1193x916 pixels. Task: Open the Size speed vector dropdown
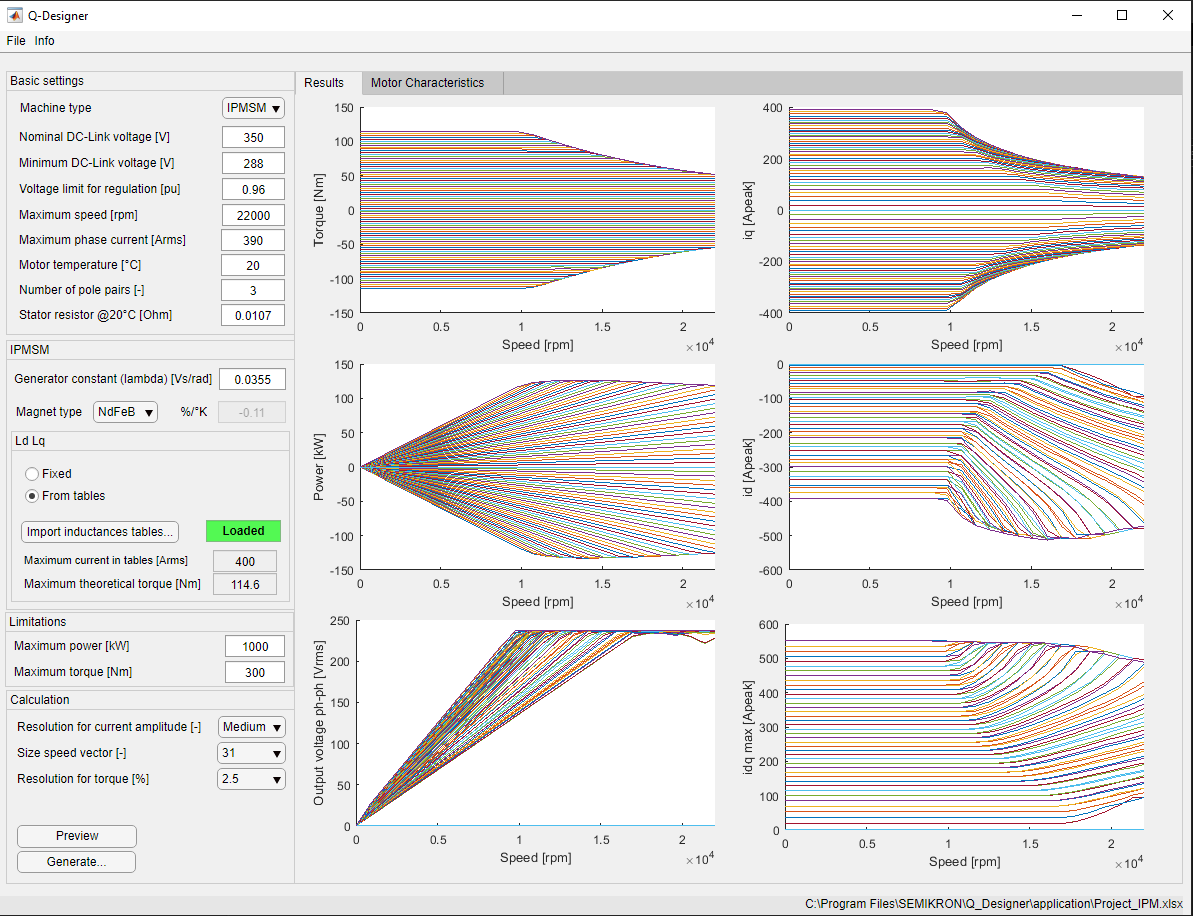click(x=251, y=753)
